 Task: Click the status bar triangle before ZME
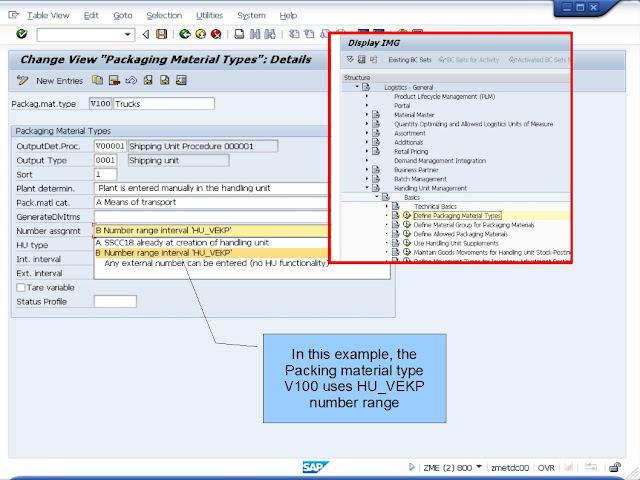(411, 467)
